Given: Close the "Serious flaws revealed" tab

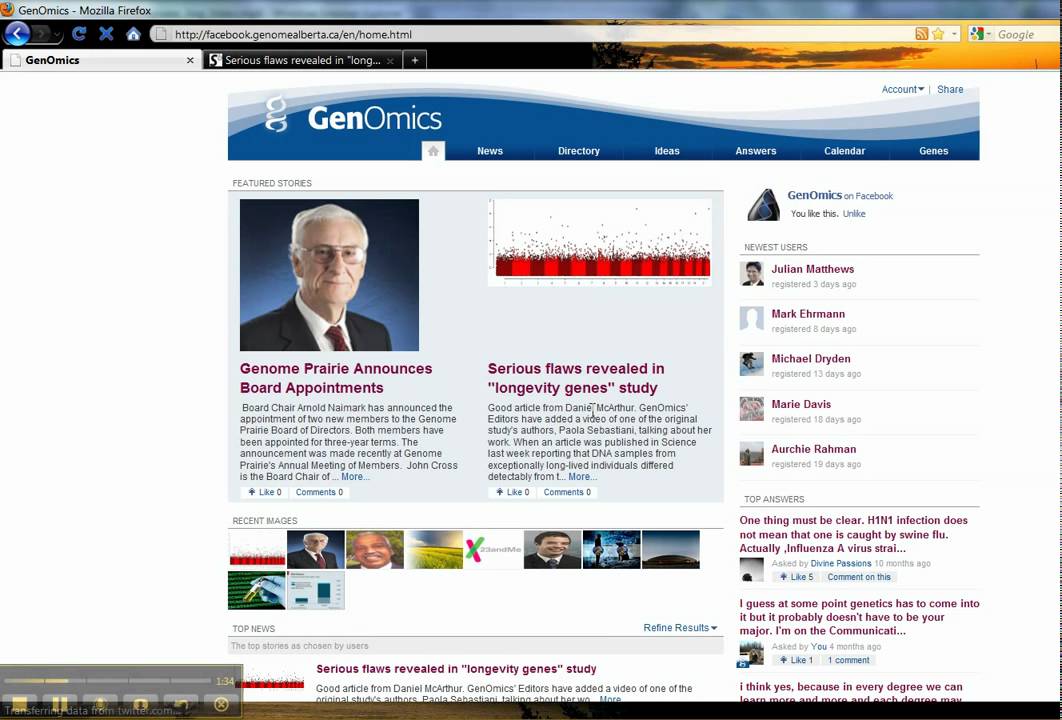Looking at the screenshot, I should coord(390,60).
